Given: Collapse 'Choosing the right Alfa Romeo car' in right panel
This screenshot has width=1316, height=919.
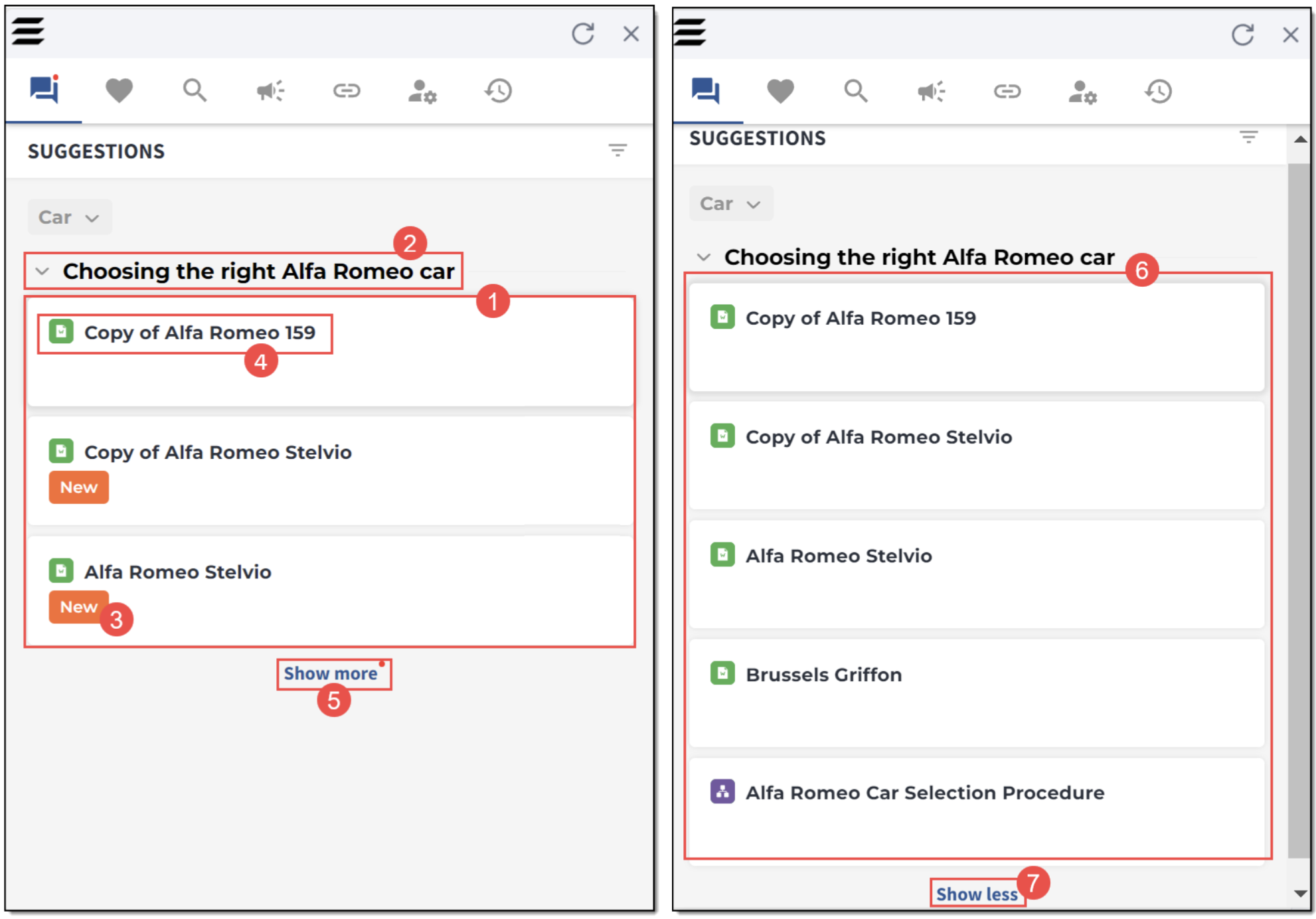Looking at the screenshot, I should 703,257.
